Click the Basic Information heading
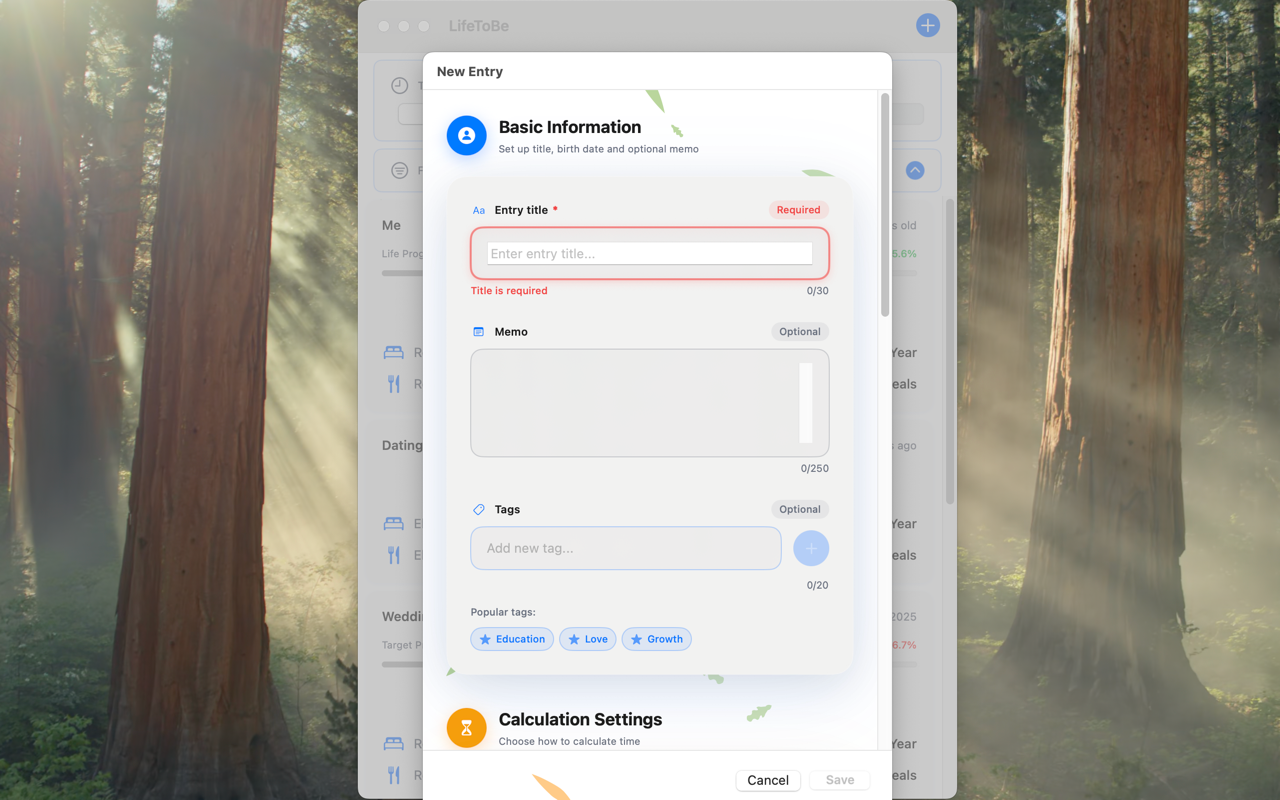Screen dimensions: 1280x800 tap(570, 127)
